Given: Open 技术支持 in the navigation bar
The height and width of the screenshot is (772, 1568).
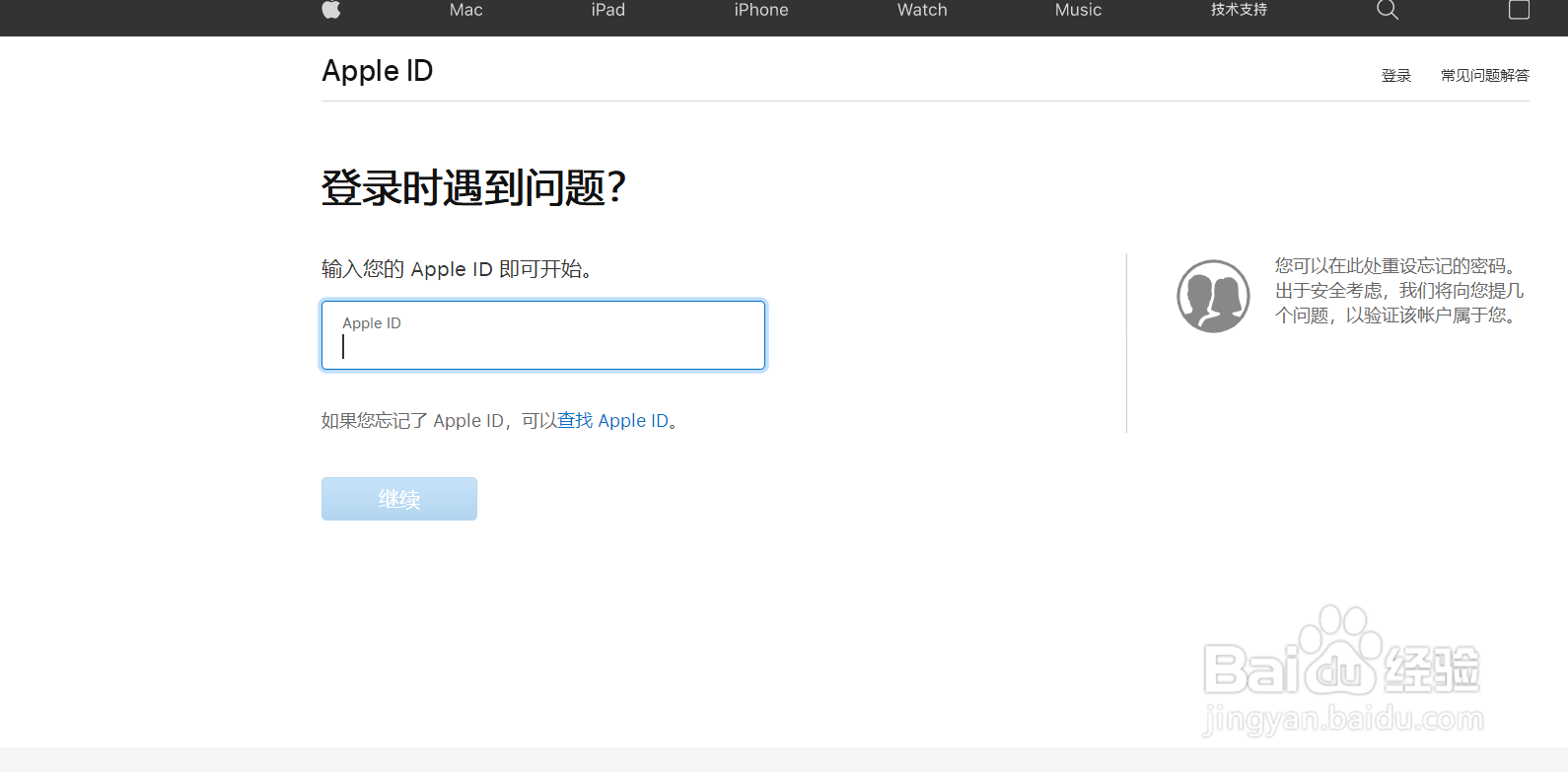Looking at the screenshot, I should point(1239,10).
